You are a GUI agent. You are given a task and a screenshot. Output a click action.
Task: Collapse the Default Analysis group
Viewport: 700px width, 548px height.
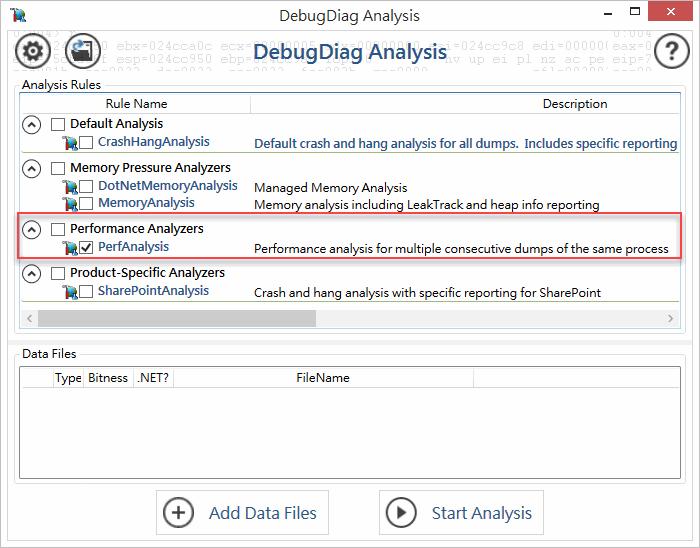pyautogui.click(x=32, y=125)
